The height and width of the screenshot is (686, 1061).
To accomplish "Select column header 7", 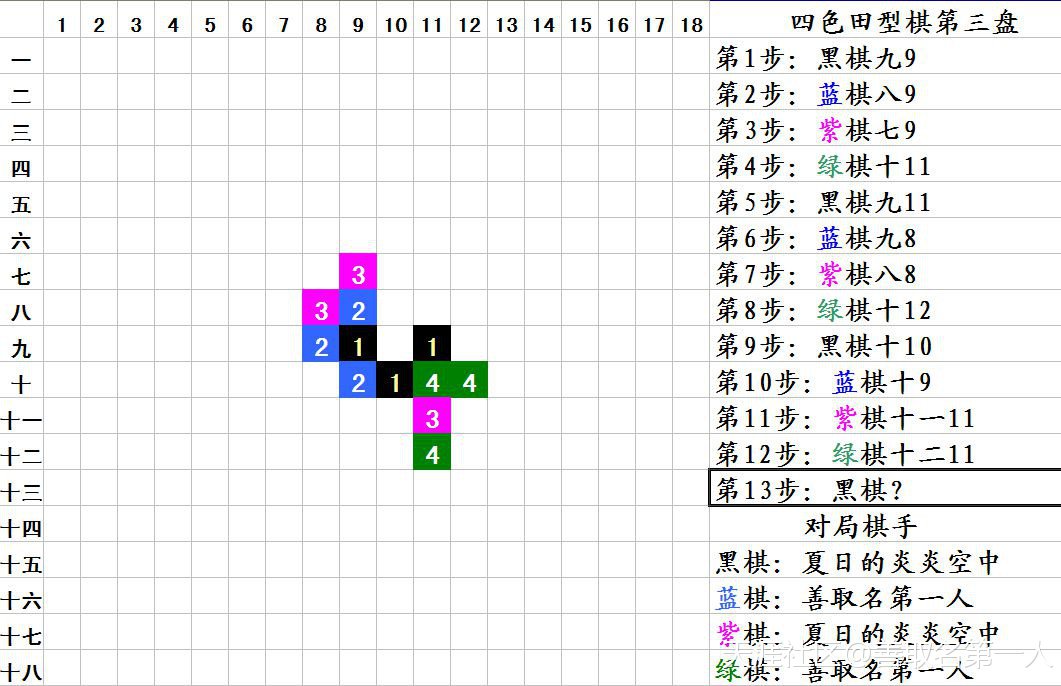I will [284, 25].
